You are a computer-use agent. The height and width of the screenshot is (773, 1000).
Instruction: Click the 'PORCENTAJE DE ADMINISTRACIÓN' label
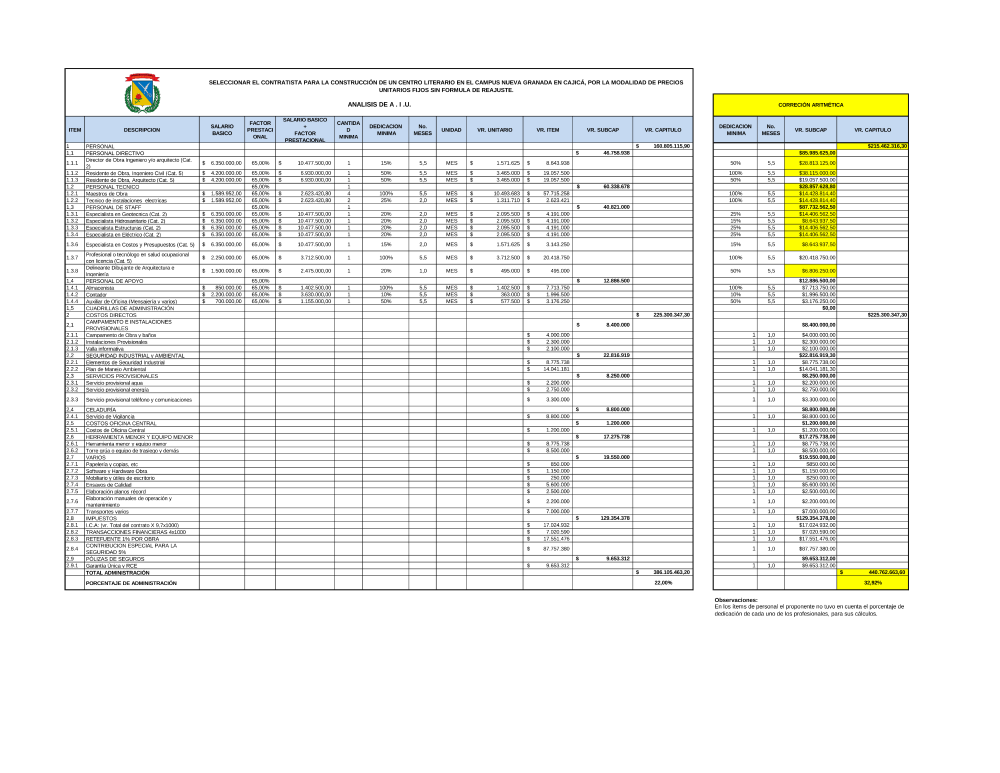click(x=131, y=583)
